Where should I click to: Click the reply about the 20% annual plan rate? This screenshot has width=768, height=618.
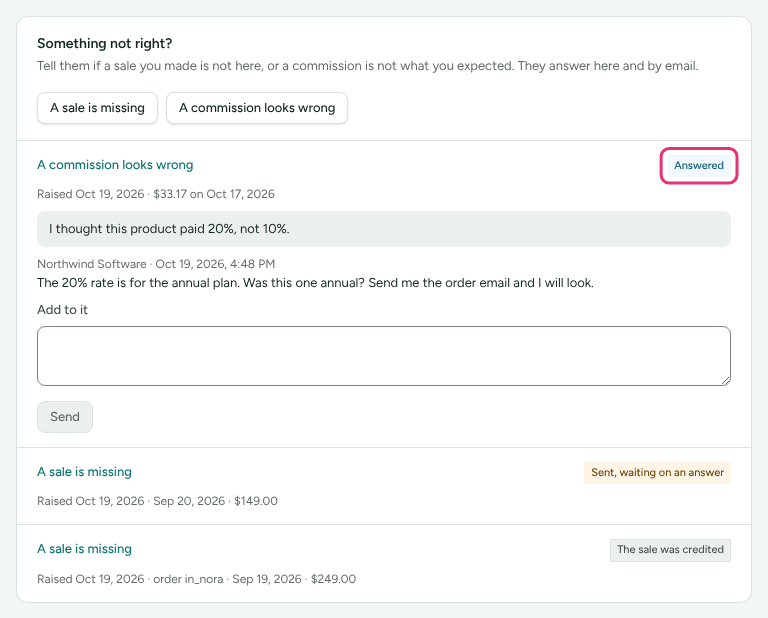click(x=315, y=283)
